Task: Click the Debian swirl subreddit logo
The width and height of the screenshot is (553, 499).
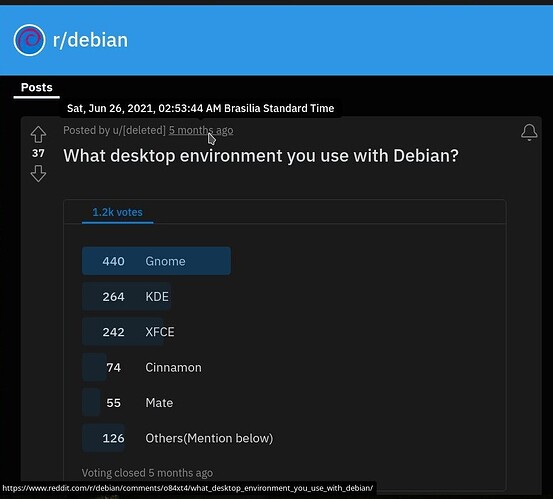Action: point(29,40)
